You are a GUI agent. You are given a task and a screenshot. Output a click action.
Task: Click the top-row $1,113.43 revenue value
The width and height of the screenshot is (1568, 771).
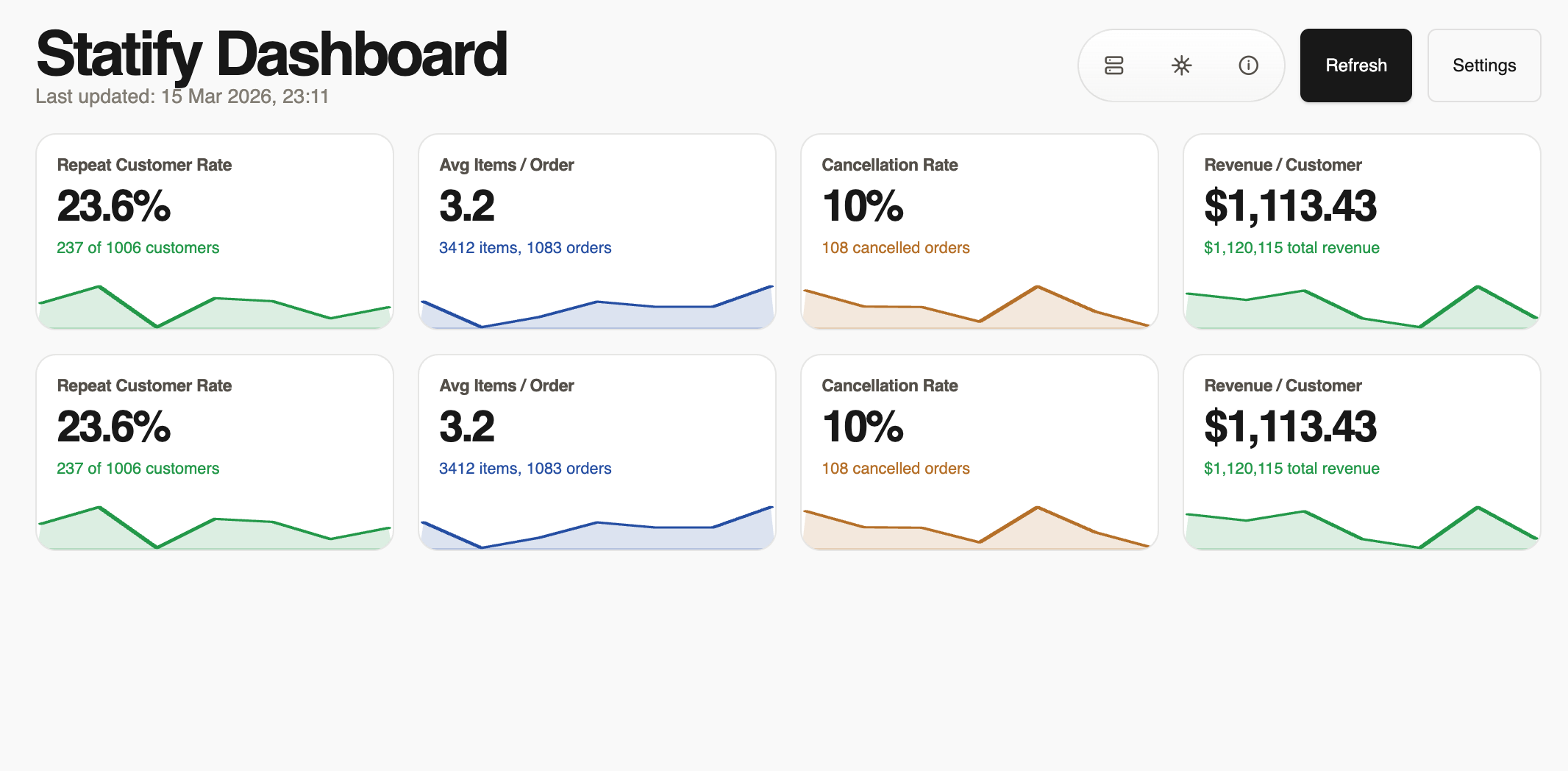1290,206
